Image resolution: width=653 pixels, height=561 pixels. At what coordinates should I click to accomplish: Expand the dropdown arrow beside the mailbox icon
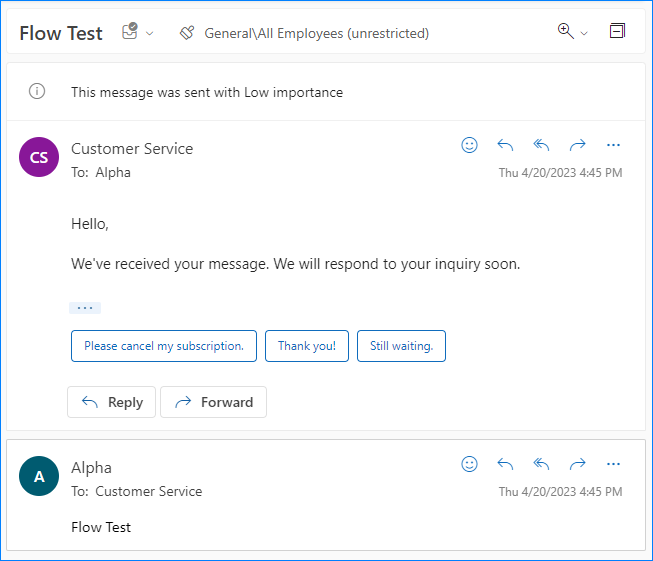tap(150, 33)
